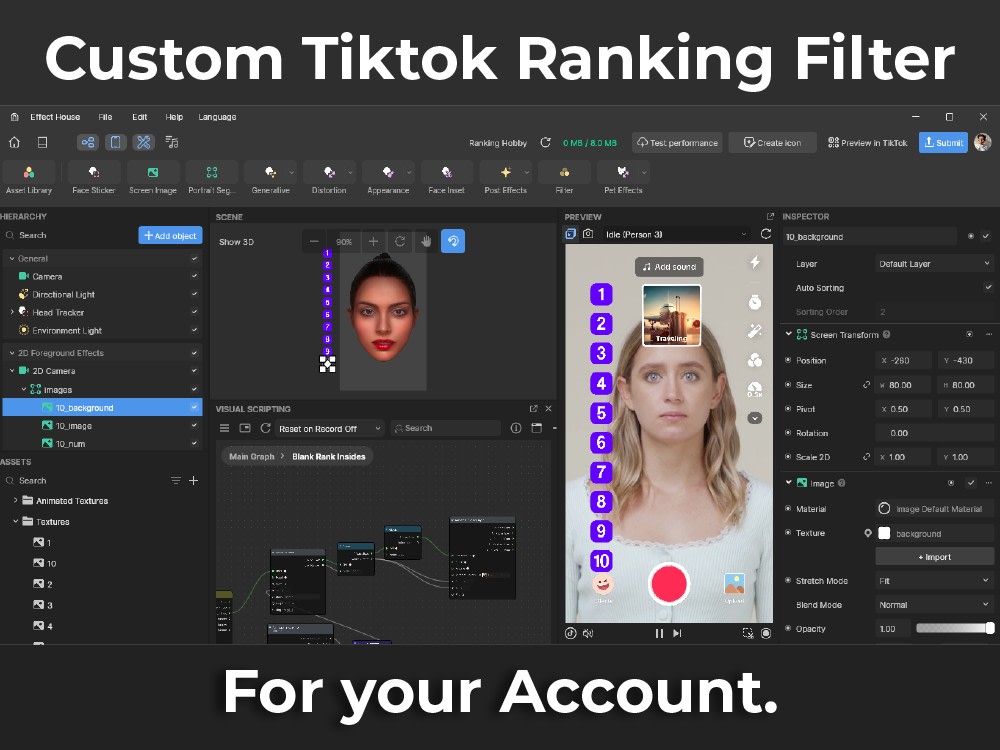
Task: Click the refresh icon beside Ranking Hobby
Action: [545, 142]
